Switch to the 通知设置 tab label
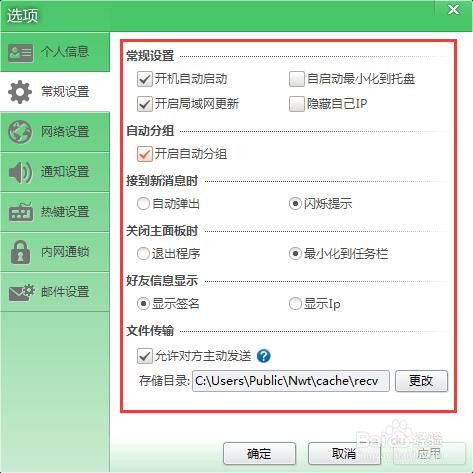 click(65, 172)
